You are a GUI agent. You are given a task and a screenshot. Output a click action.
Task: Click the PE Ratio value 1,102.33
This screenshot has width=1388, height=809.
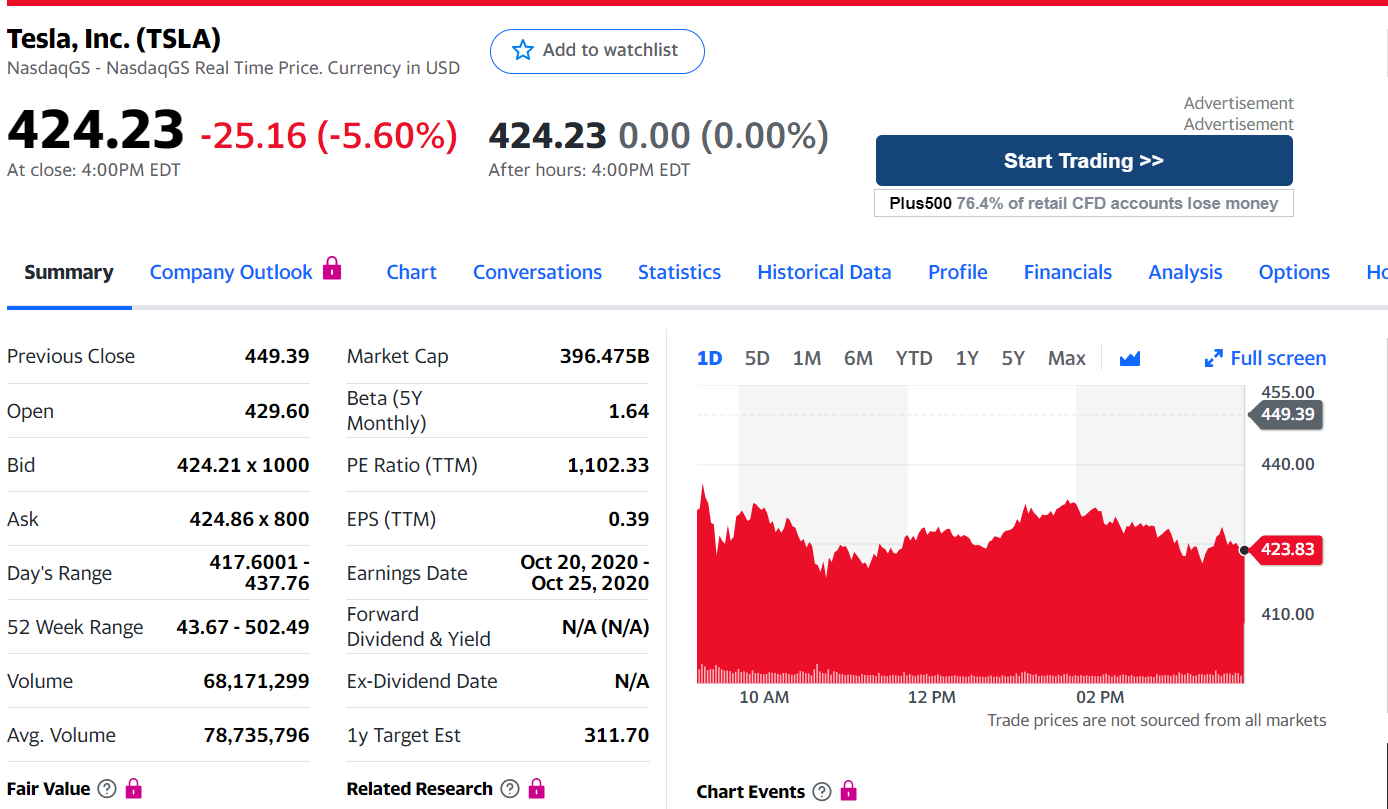tap(608, 465)
